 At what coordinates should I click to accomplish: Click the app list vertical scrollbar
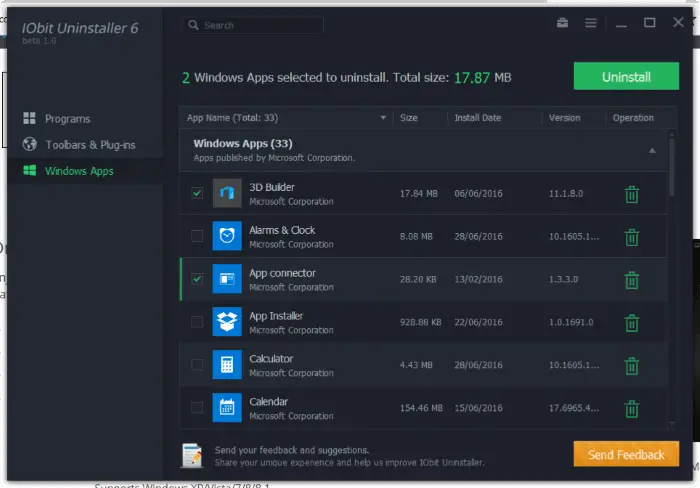coord(672,278)
